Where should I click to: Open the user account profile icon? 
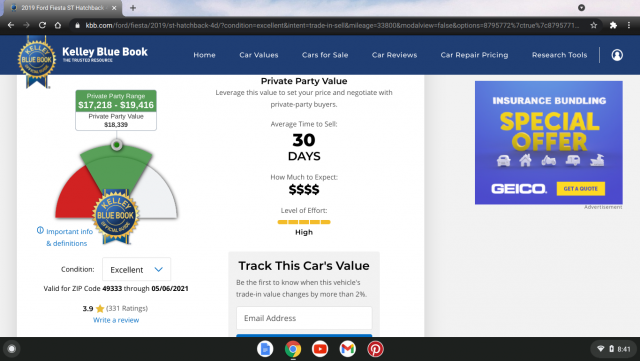point(617,55)
